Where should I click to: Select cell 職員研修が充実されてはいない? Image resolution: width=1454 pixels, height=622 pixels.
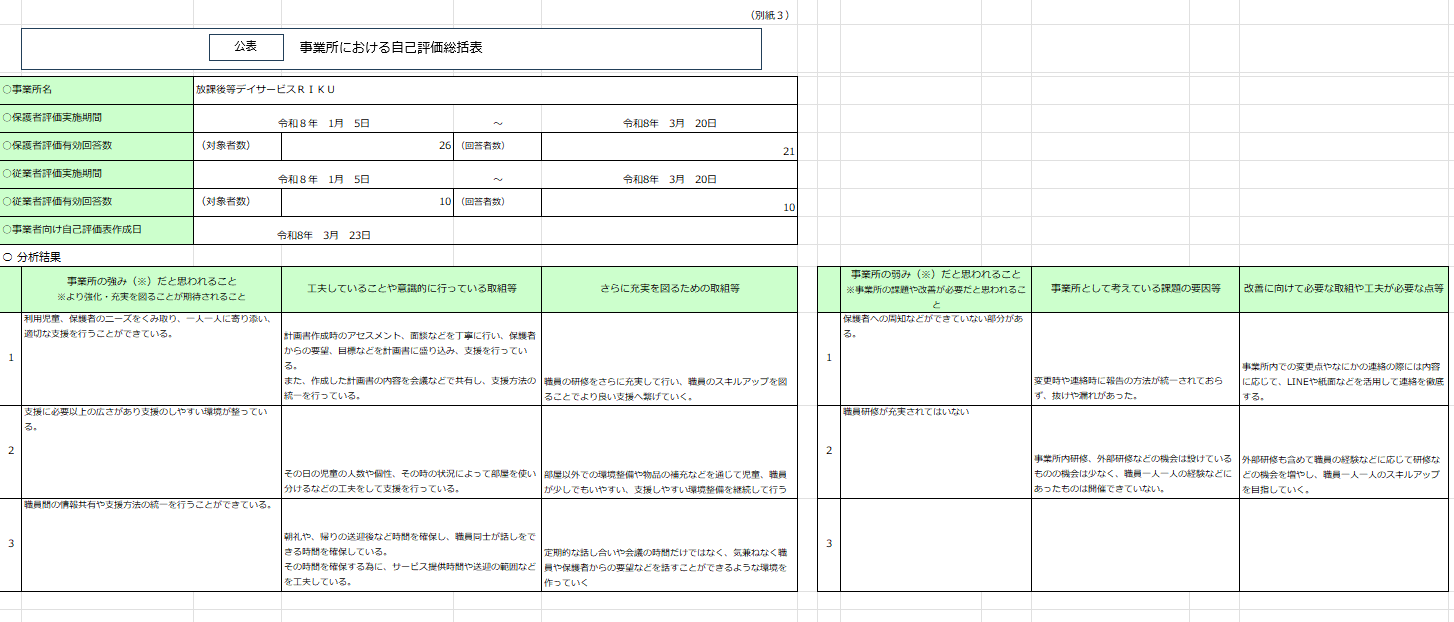935,451
